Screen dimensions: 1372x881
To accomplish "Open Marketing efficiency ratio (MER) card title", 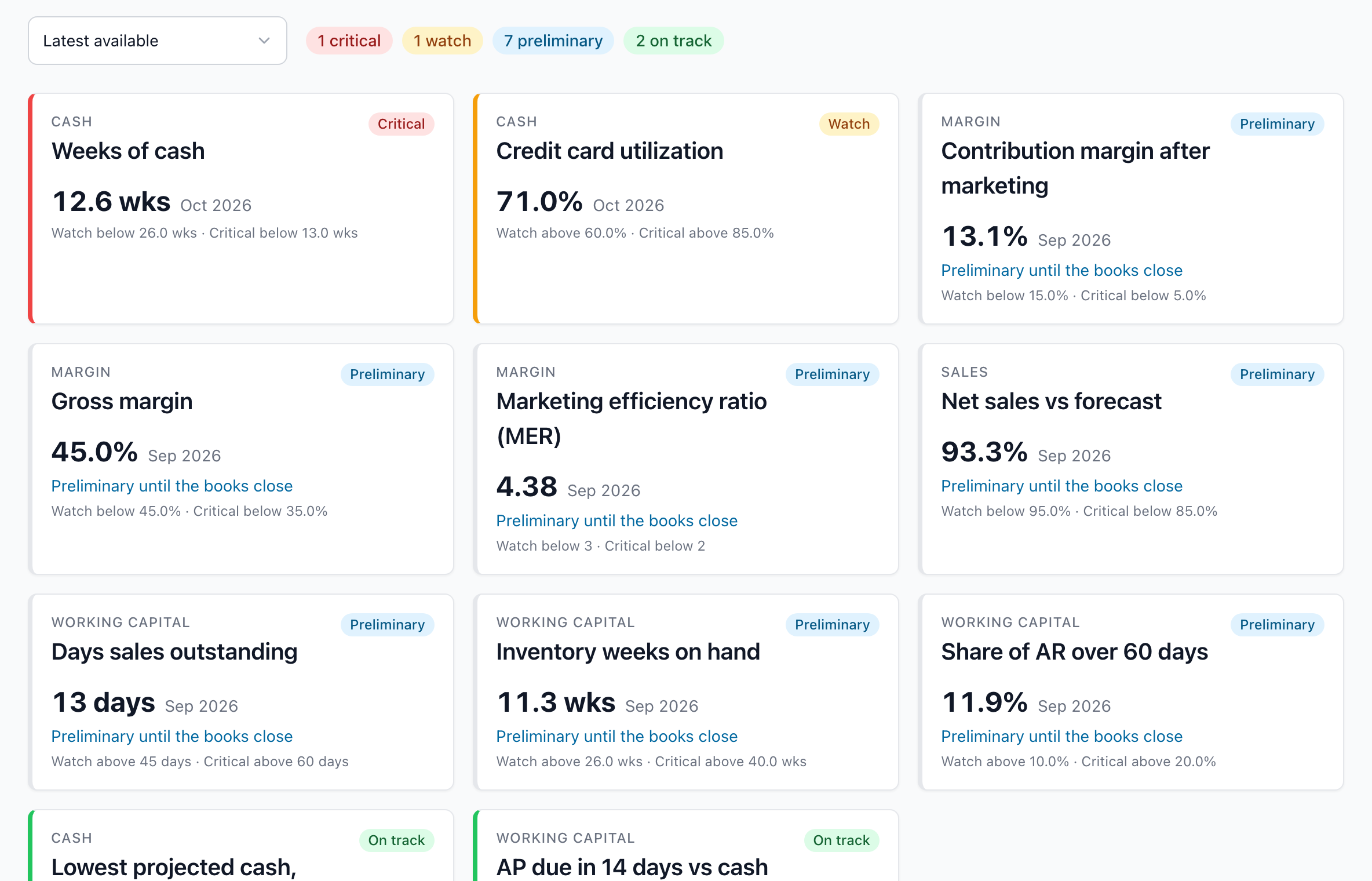I will (632, 418).
